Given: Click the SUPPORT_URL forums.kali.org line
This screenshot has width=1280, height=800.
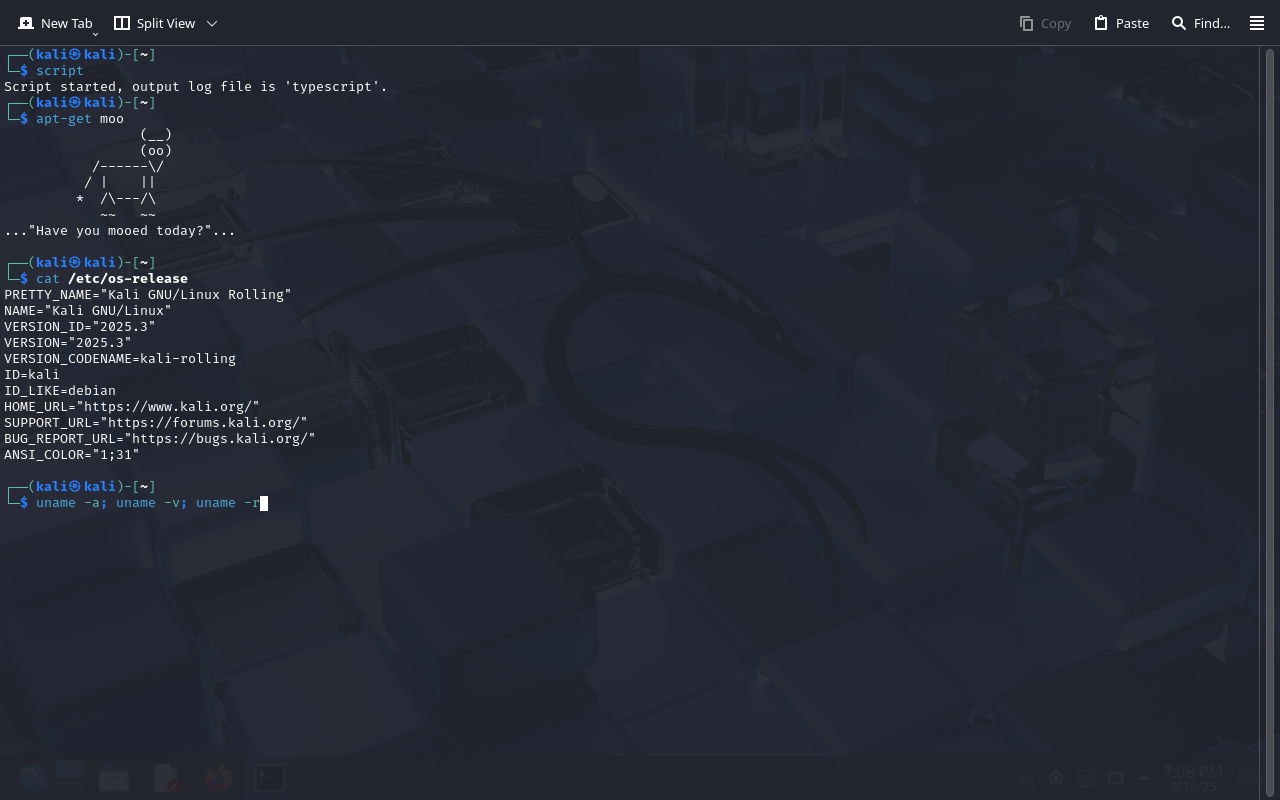Looking at the screenshot, I should (156, 423).
